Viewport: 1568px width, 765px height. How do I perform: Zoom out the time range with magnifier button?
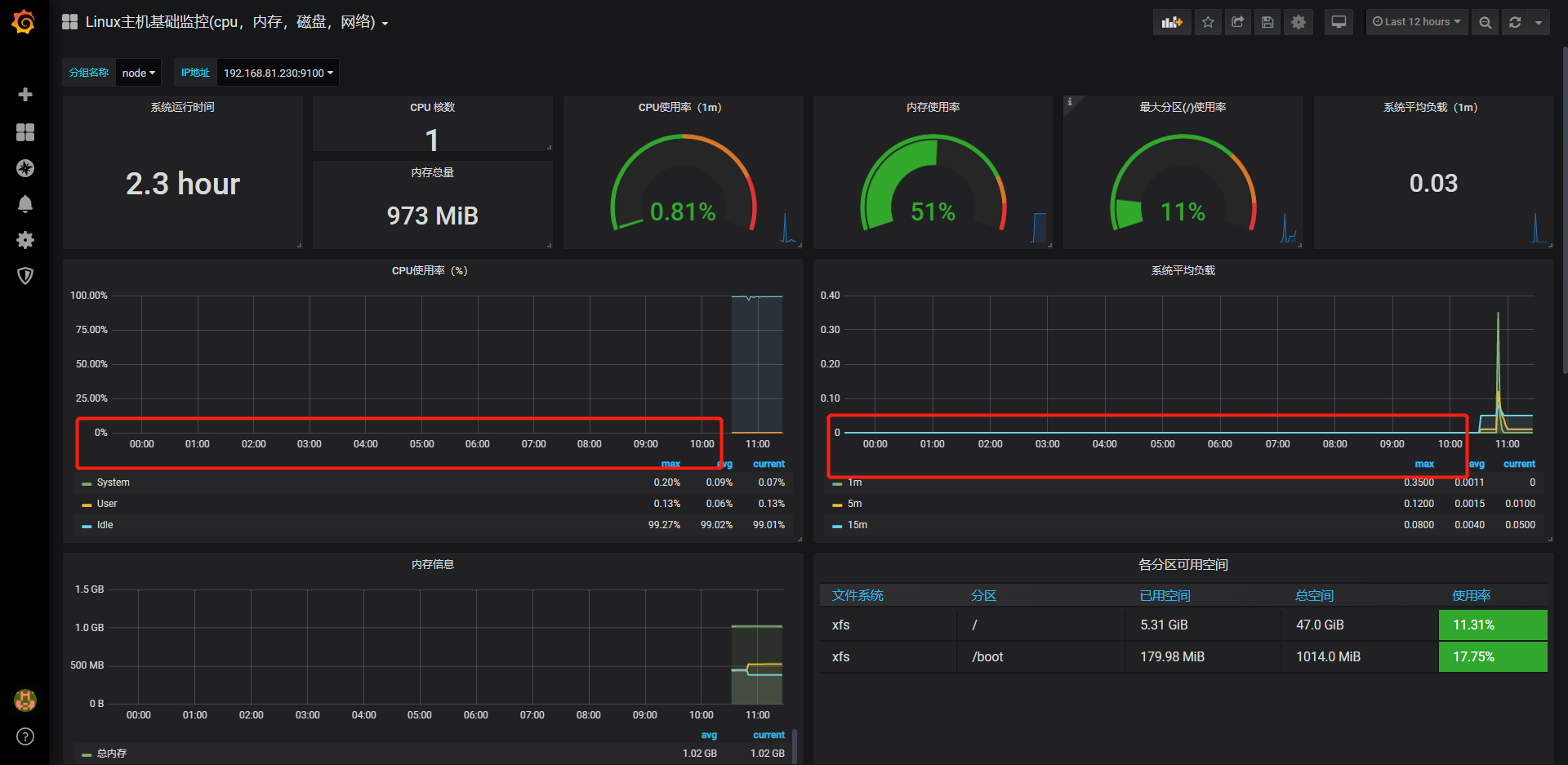pos(1485,22)
